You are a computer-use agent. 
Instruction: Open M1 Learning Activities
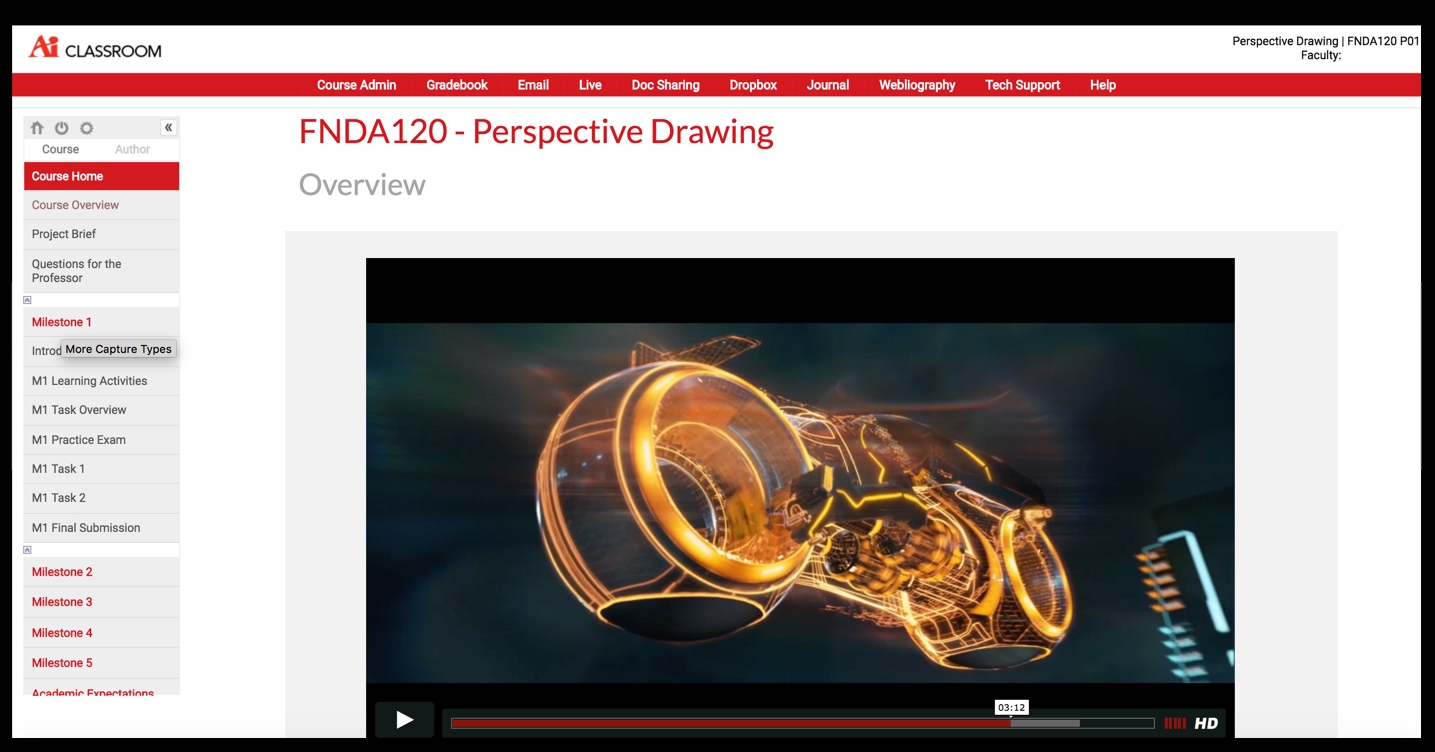(101, 381)
